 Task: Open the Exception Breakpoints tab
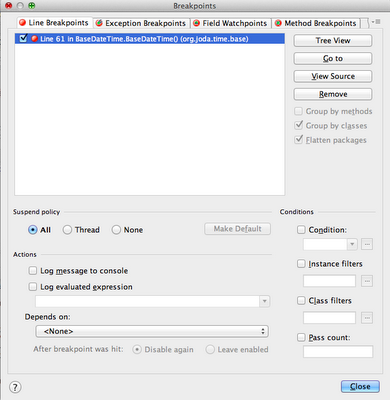141,23
